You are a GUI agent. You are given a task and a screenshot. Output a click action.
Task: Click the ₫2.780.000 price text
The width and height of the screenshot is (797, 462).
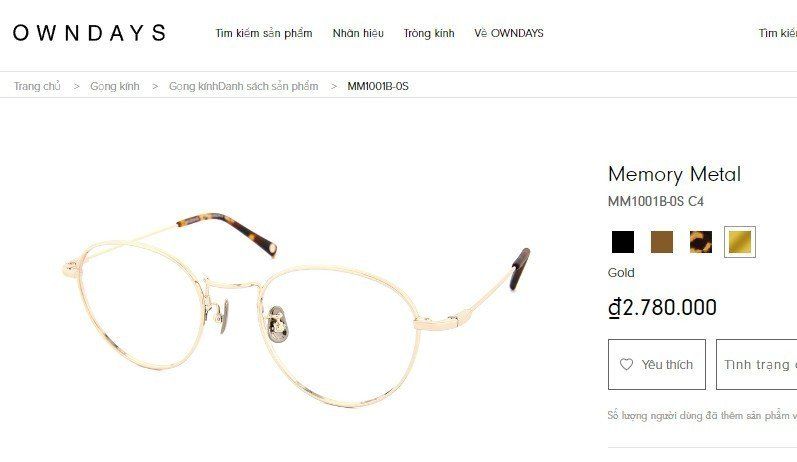coord(662,307)
